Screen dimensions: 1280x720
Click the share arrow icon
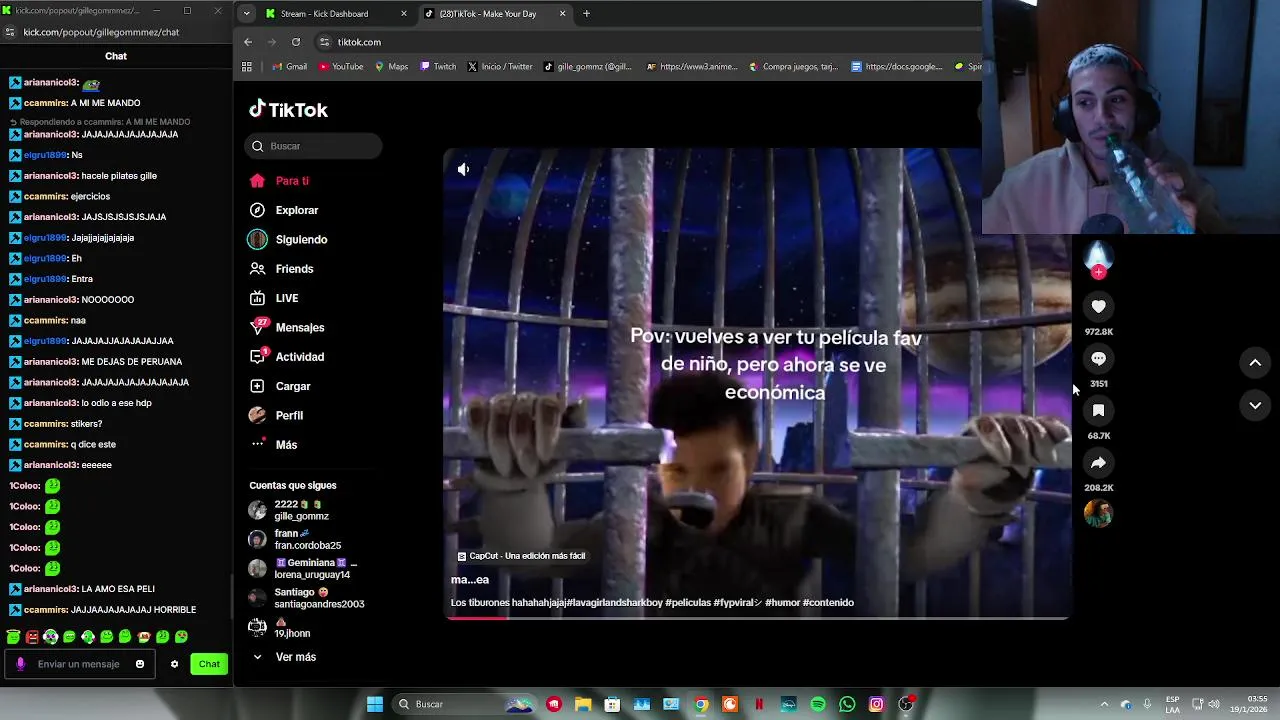[x=1098, y=463]
